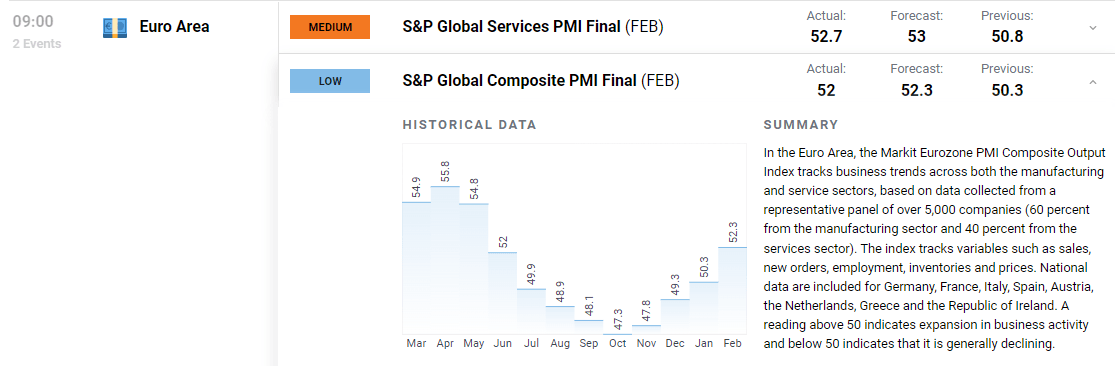Click the LOW importance badge
Image resolution: width=1115 pixels, height=366 pixels.
click(330, 81)
